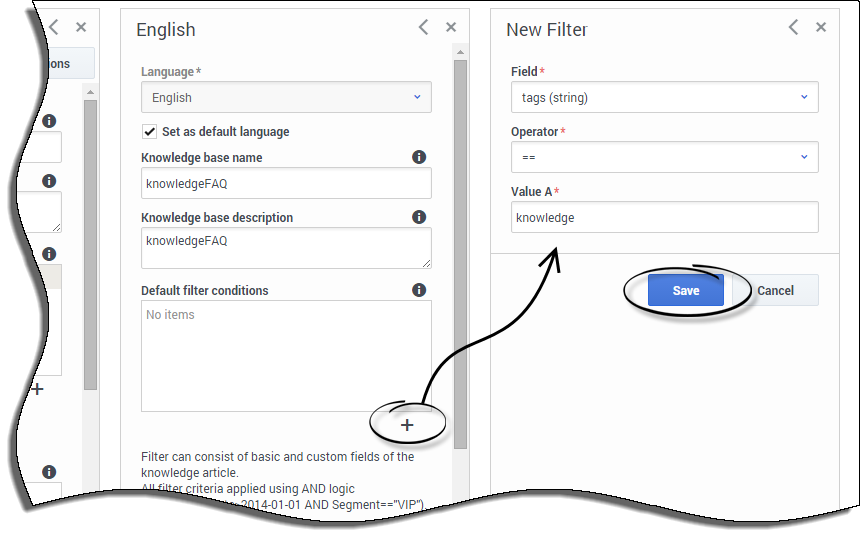Viewport: 860px width, 538px height.
Task: Click the plus icon to add filter condition
Action: pos(407,425)
